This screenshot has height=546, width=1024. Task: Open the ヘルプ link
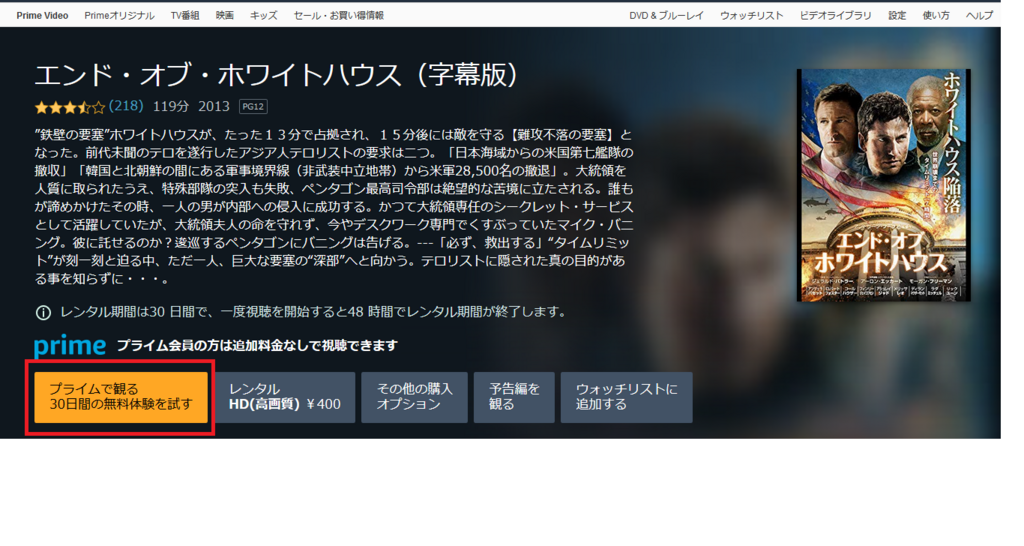click(979, 16)
